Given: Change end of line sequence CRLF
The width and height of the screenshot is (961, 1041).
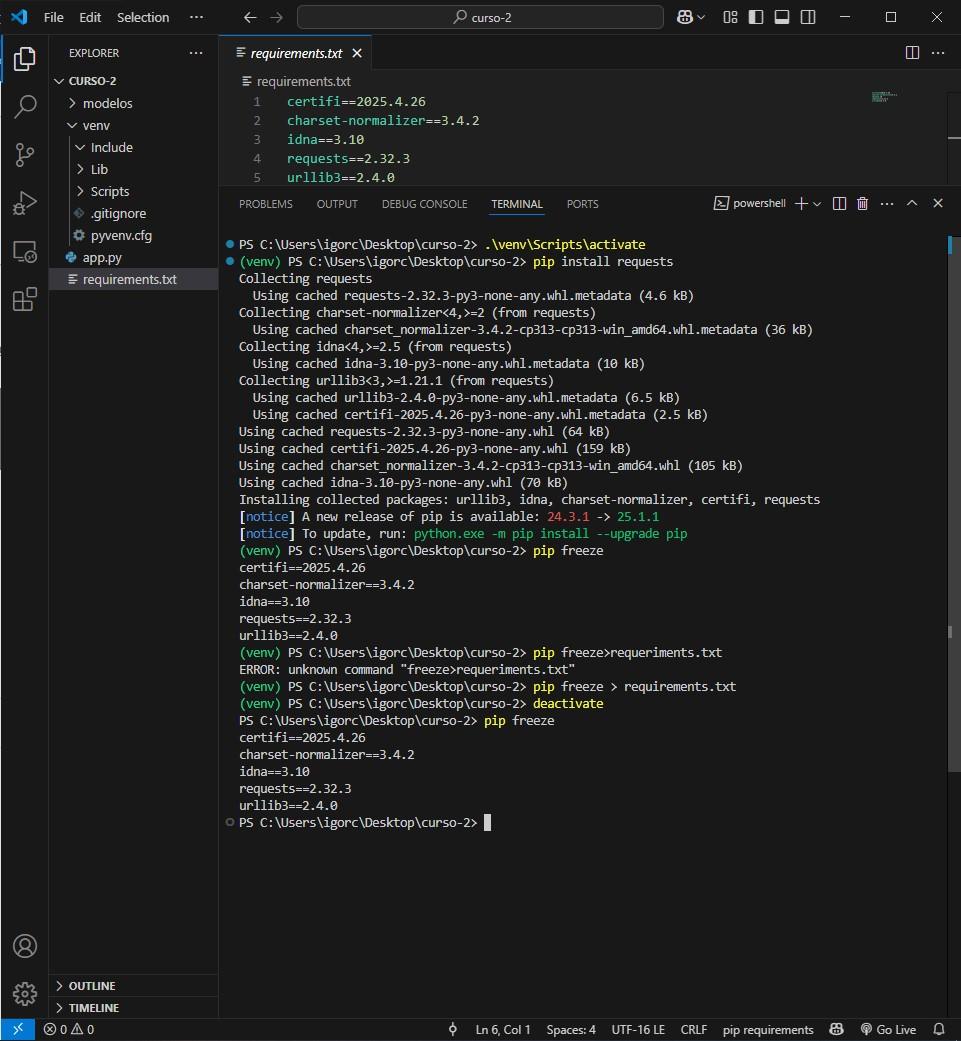Looking at the screenshot, I should [694, 1030].
